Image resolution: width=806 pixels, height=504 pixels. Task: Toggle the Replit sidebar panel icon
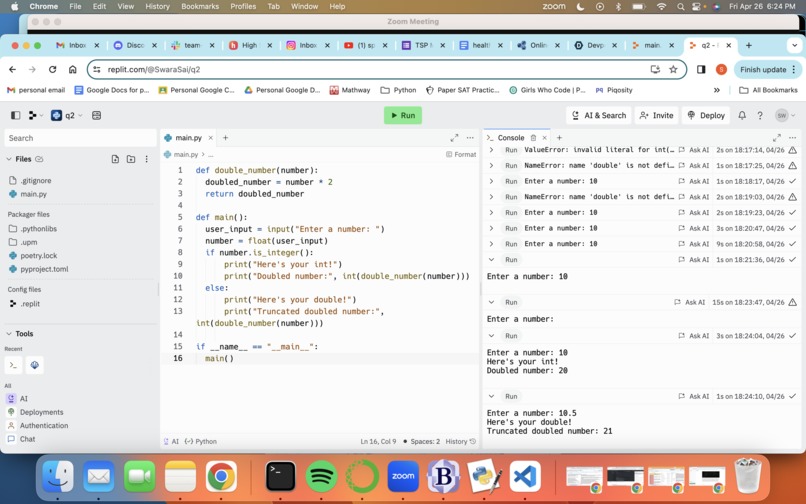coord(15,115)
